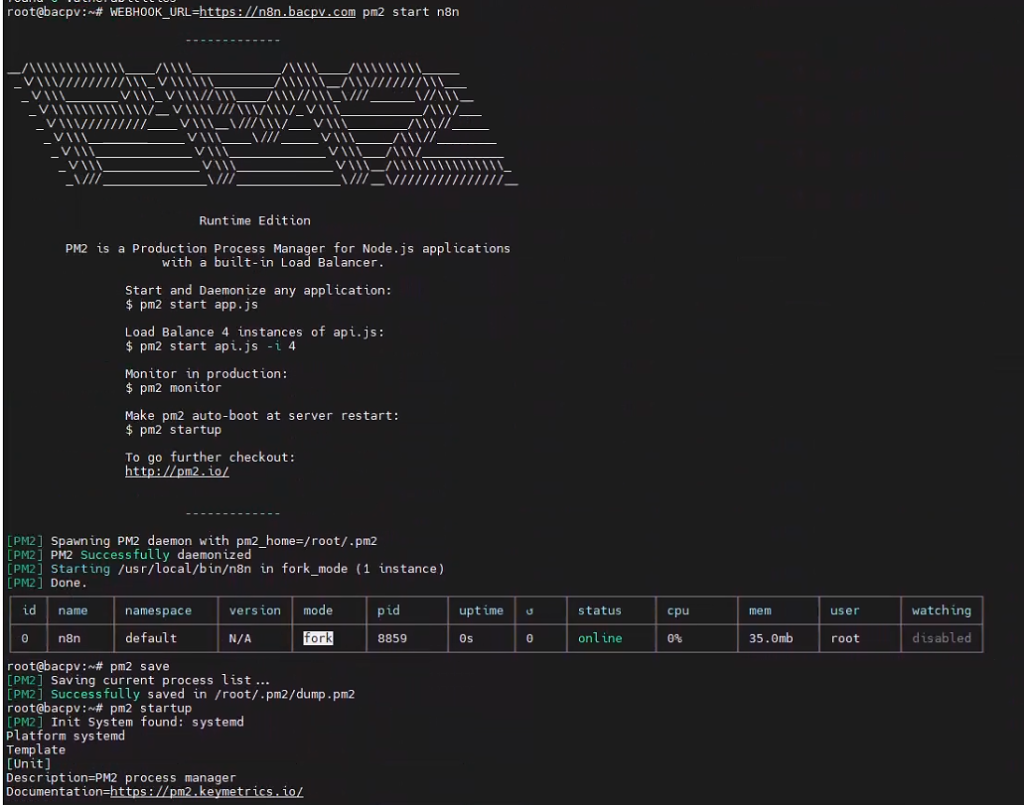Click the '$ pm2 start app.js' command
This screenshot has width=1024, height=805.
click(x=191, y=304)
